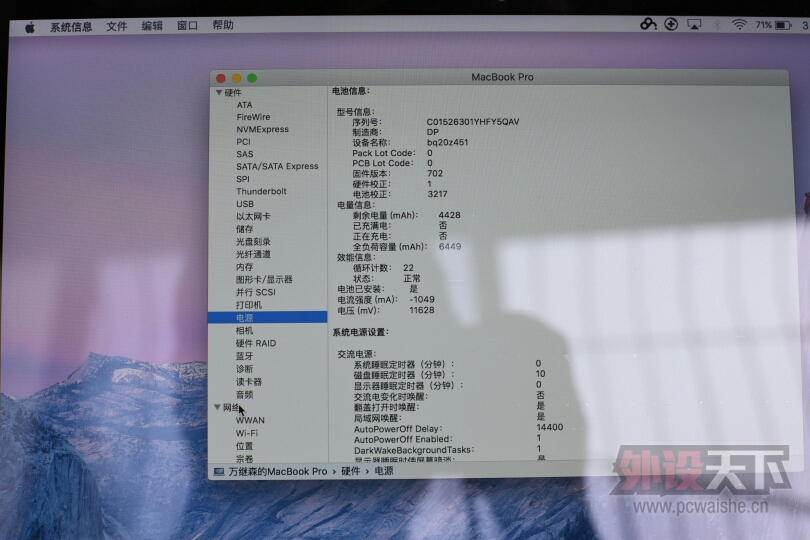Viewport: 810px width, 540px height.
Task: Select Thunderbolt in the hardware list
Action: tap(261, 191)
